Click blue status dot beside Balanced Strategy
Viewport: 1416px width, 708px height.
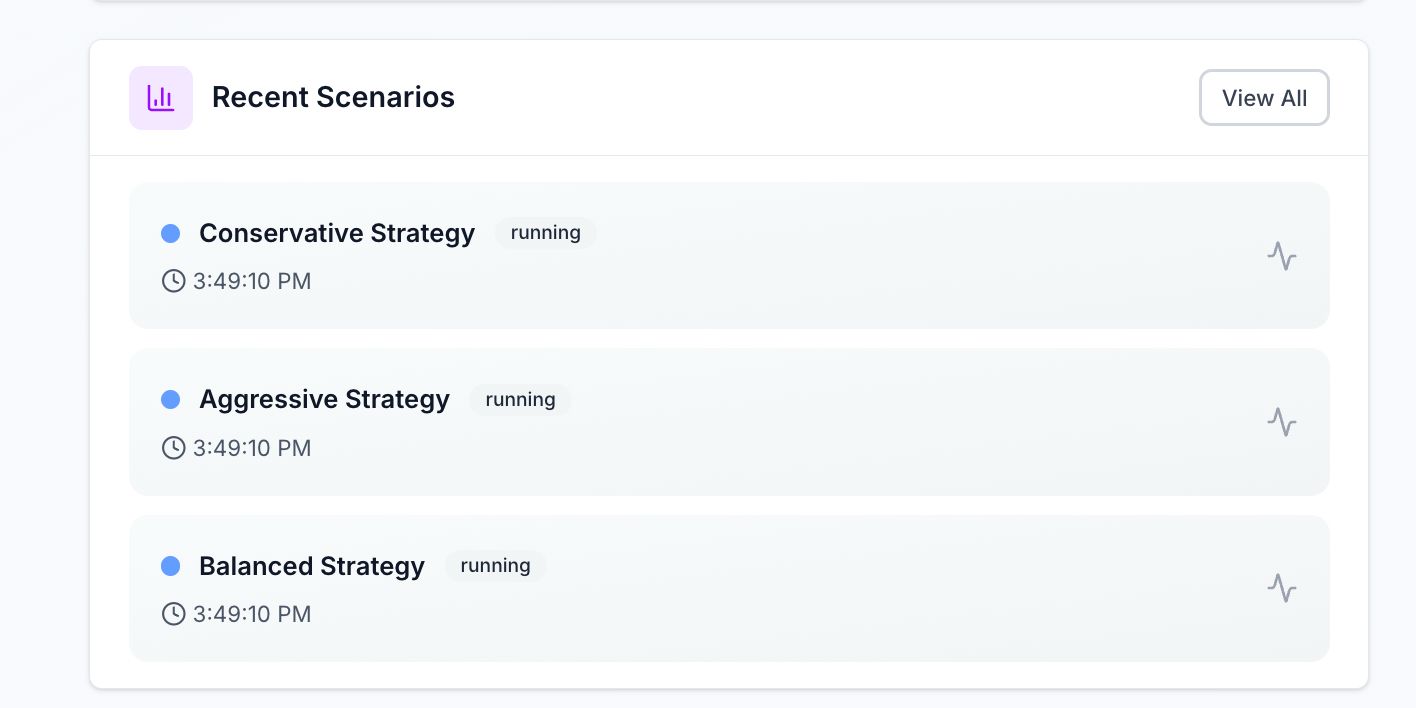pyautogui.click(x=171, y=566)
